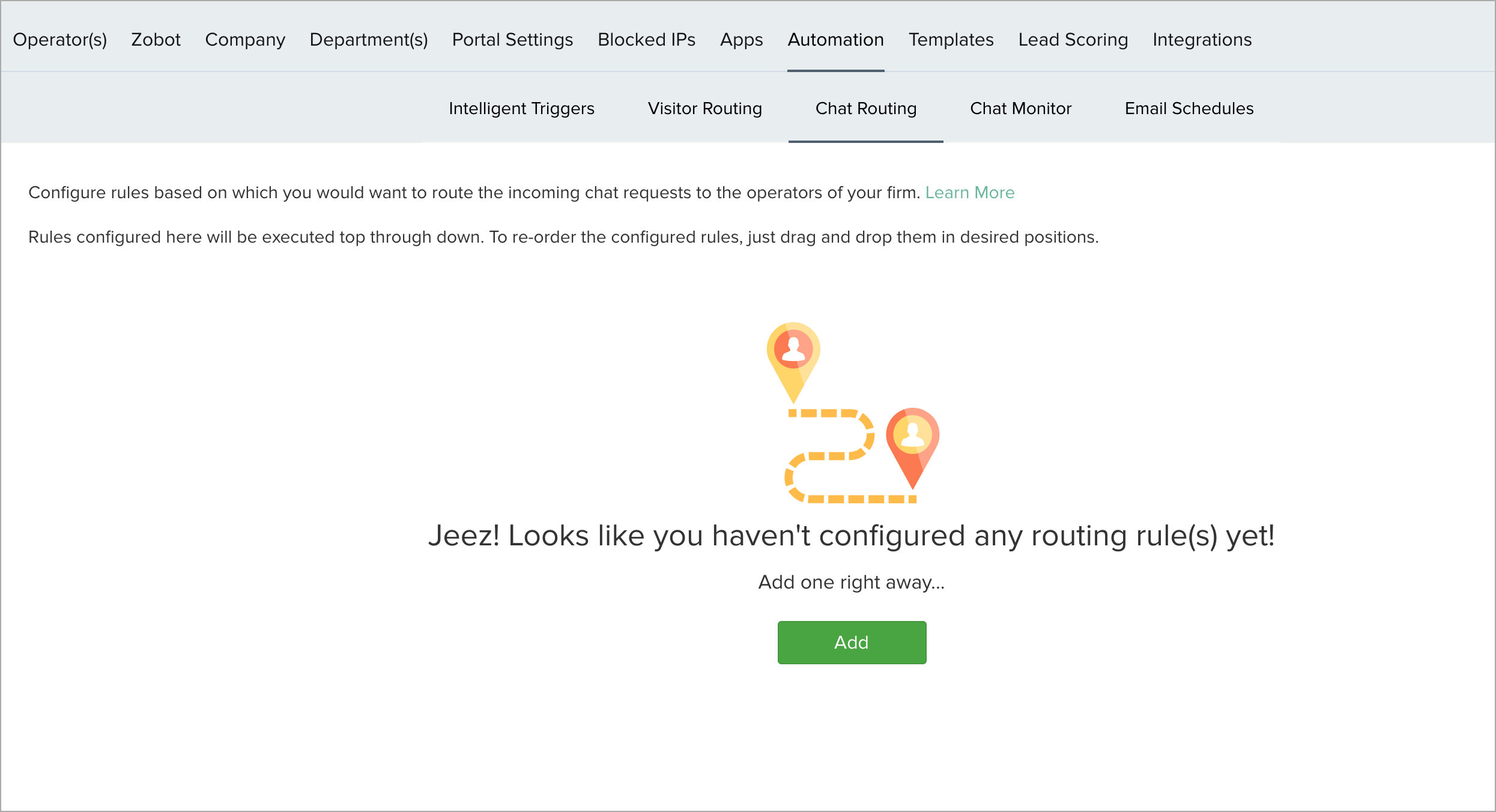This screenshot has width=1496, height=812.
Task: Open the Chat Monitor sub-tab
Action: pyautogui.click(x=1020, y=109)
